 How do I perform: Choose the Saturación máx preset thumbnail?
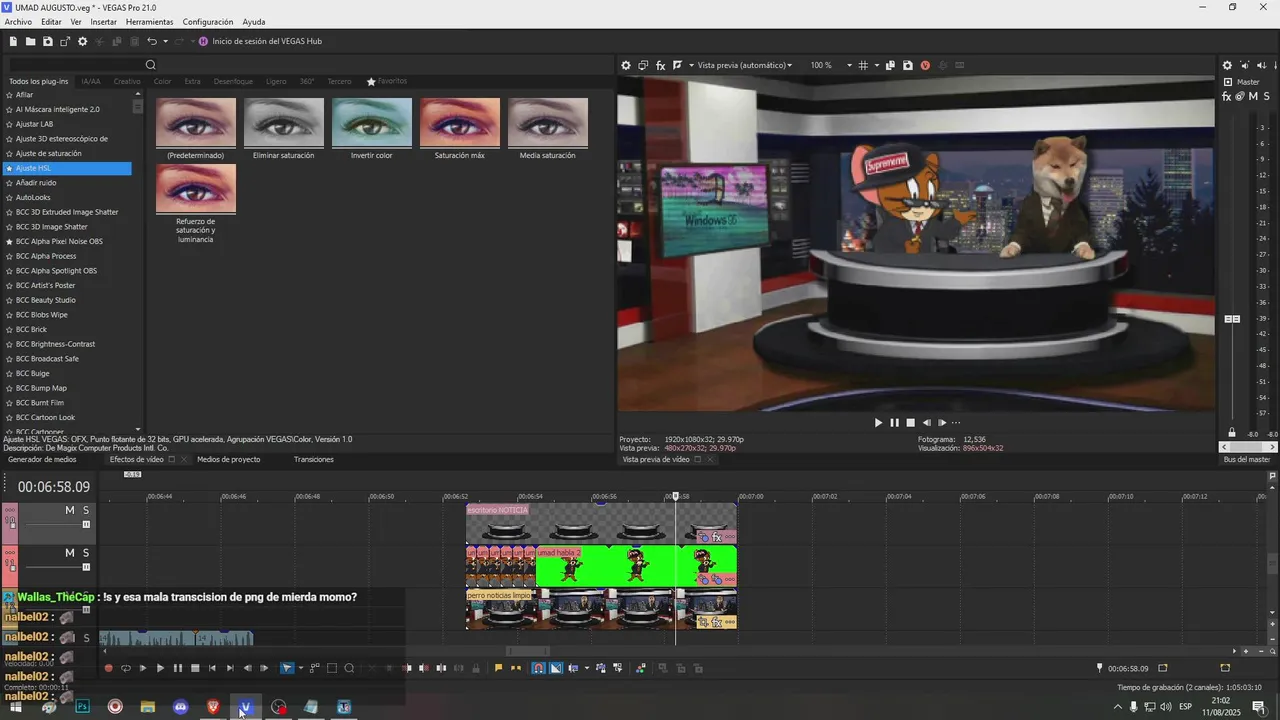click(460, 123)
